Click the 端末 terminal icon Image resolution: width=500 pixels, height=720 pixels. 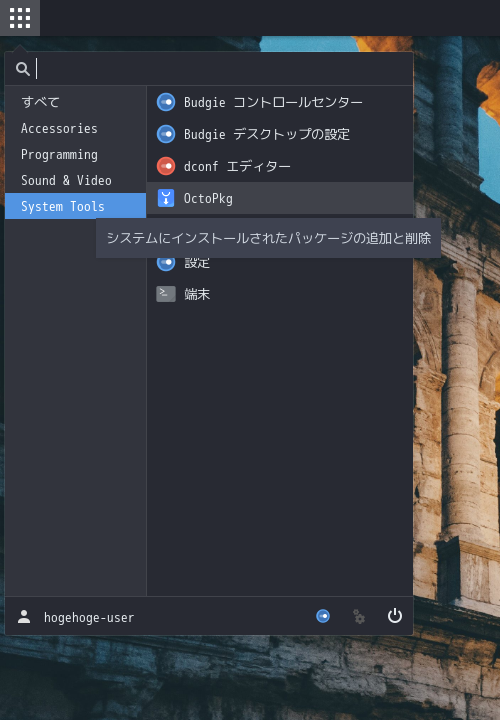[x=166, y=294]
